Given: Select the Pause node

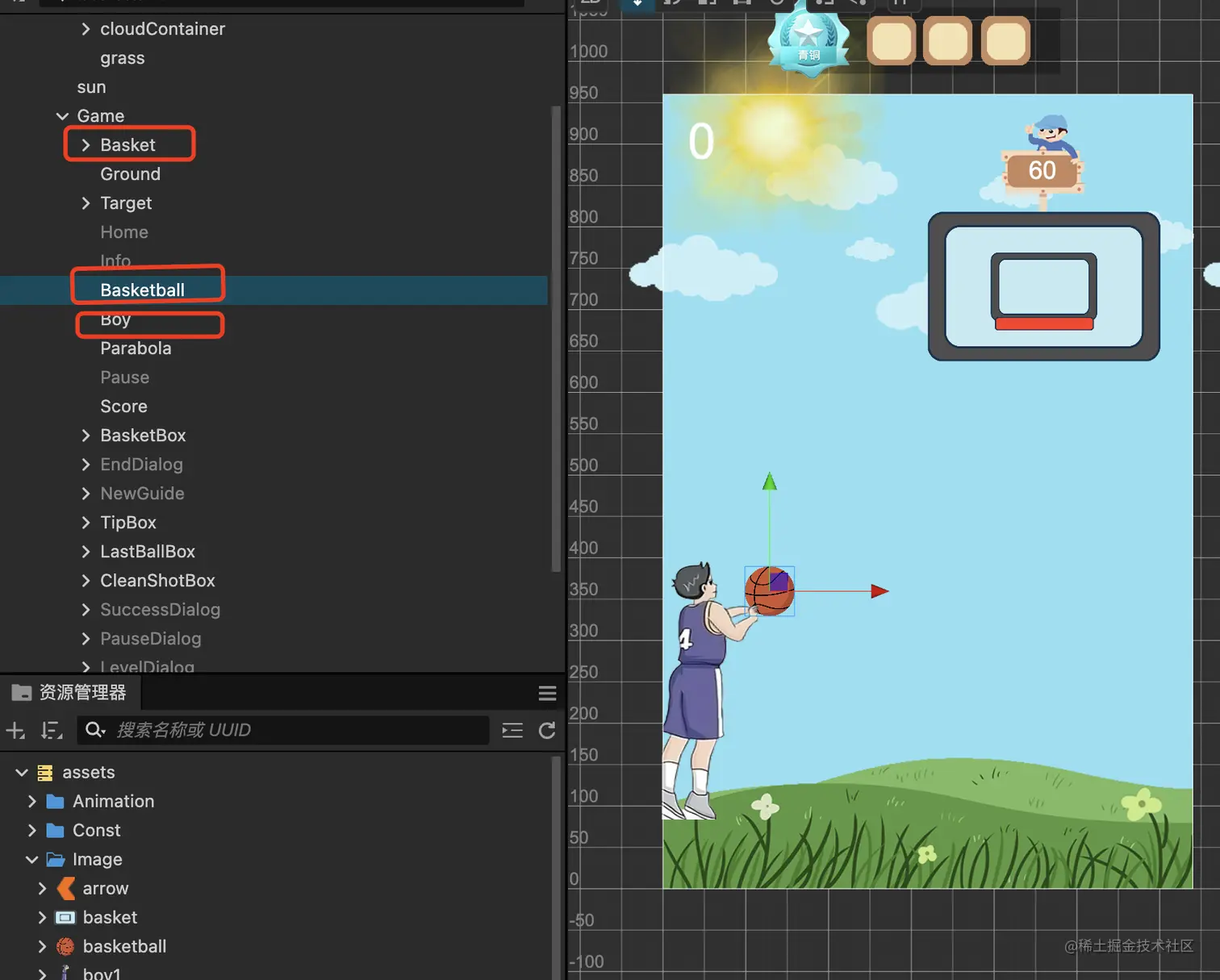Looking at the screenshot, I should coord(124,377).
